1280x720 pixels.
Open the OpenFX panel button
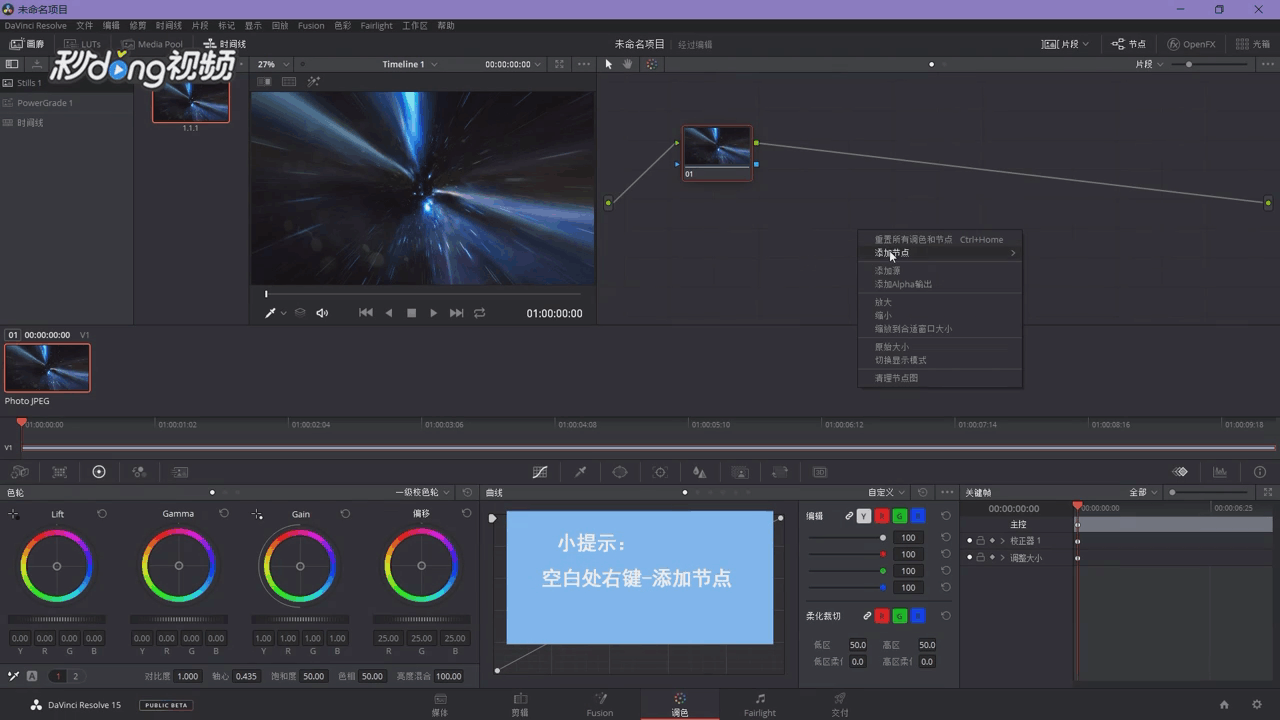(x=1191, y=44)
